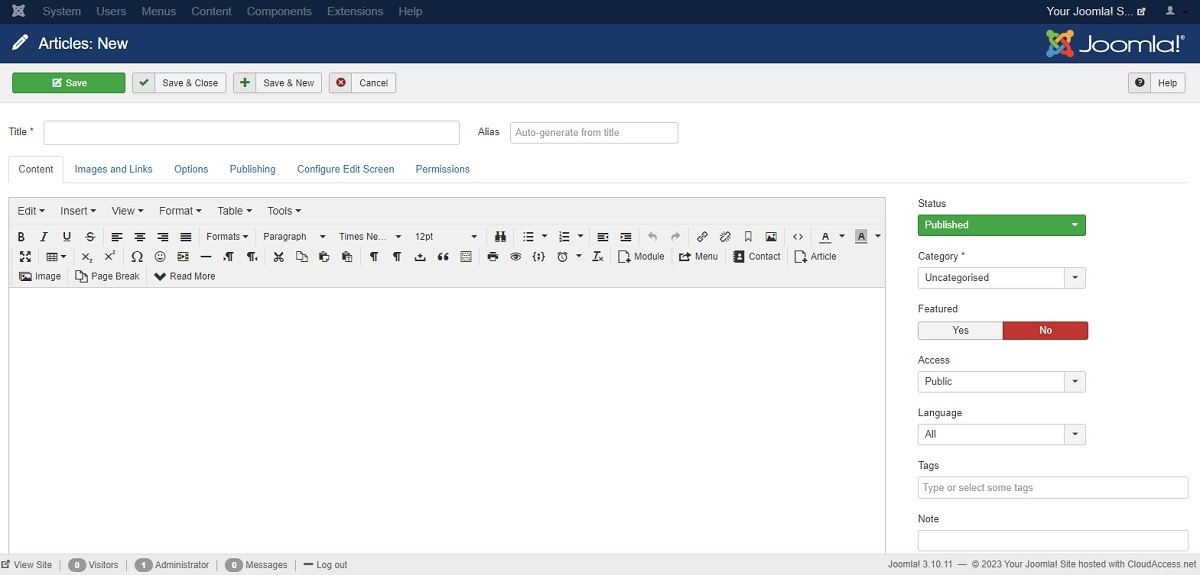Click the text color A swatch

[x=825, y=237]
